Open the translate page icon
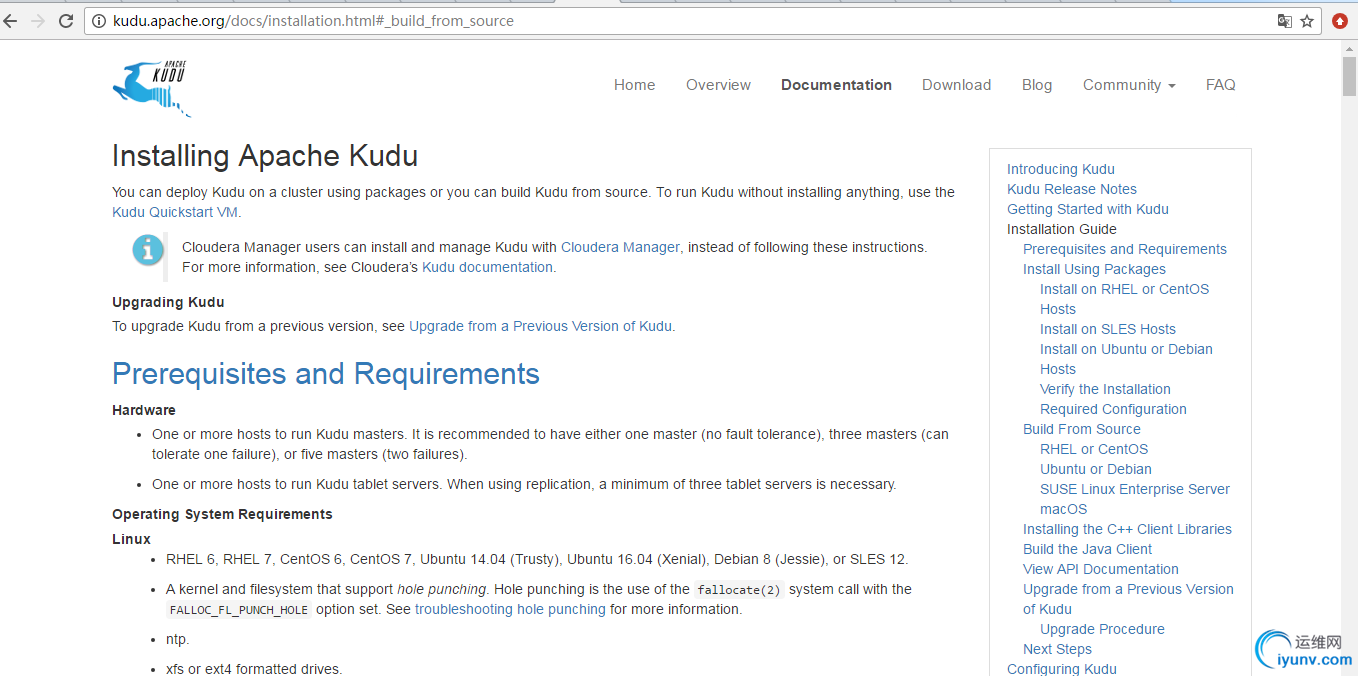Viewport: 1358px width, 676px height. point(1285,21)
